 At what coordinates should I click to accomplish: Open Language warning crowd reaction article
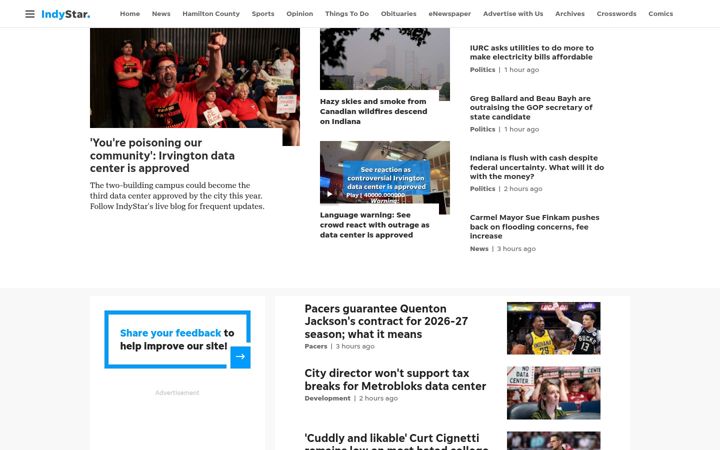coord(374,225)
